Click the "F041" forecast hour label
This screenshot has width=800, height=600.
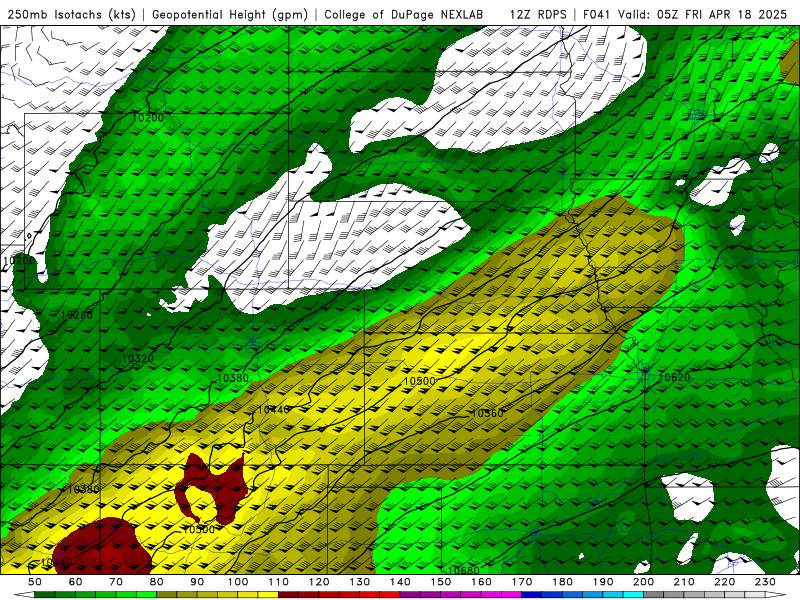coord(596,14)
